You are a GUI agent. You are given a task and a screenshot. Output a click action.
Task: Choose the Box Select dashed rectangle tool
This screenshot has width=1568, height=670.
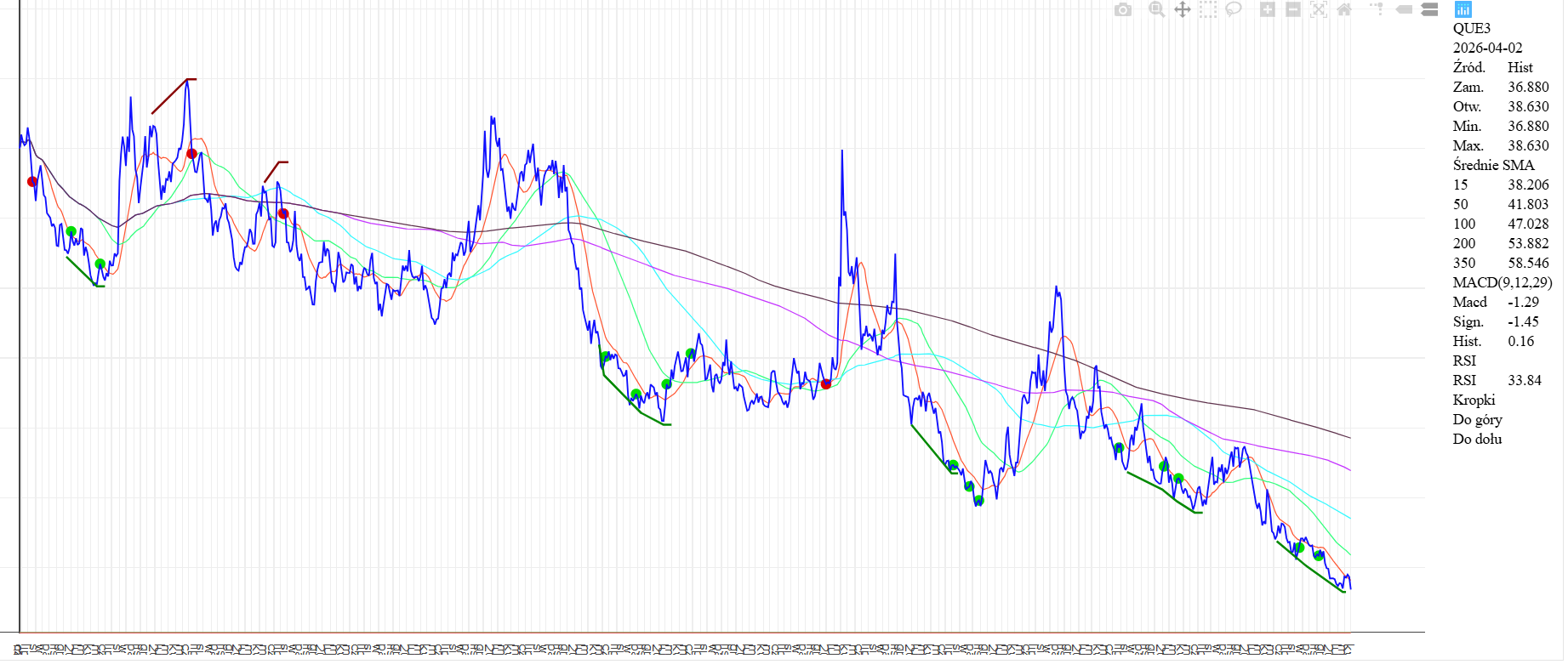click(x=1208, y=9)
